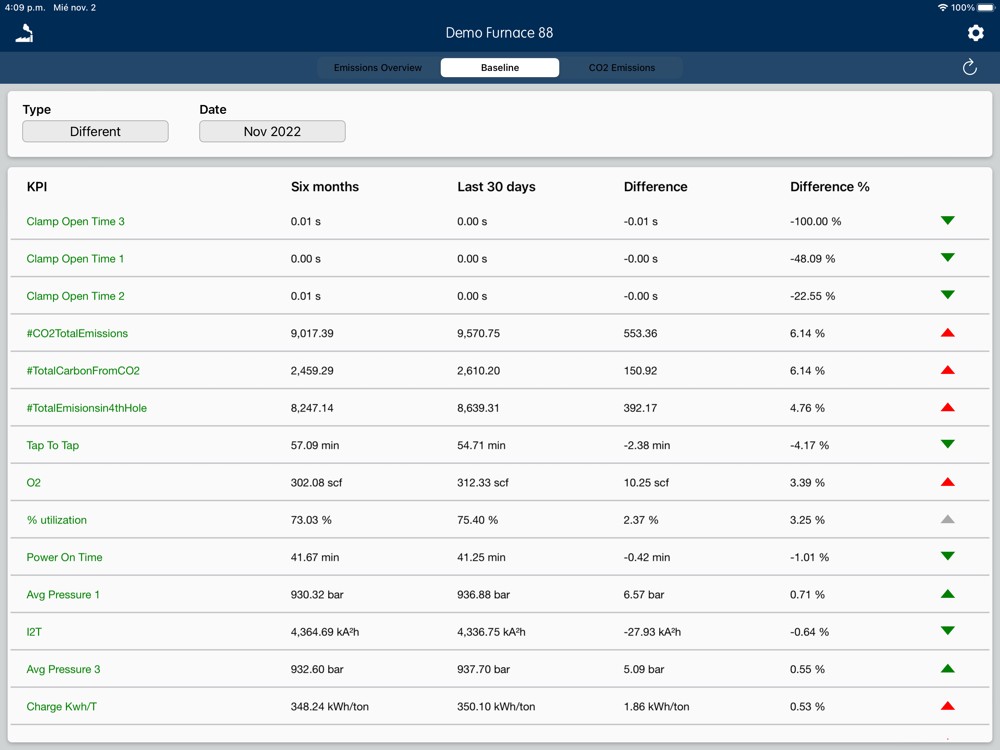Open the #TotalCarbonFromCO2 KPI link
Viewport: 1000px width, 750px height.
83,371
